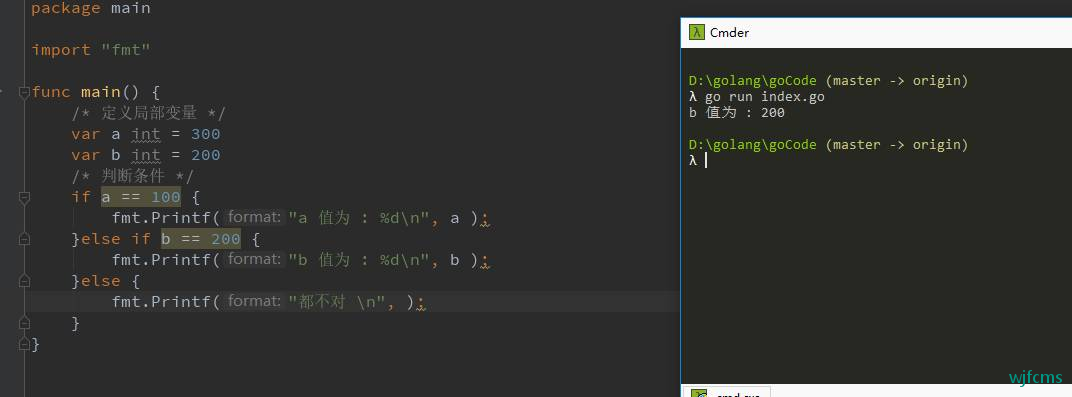Viewport: 1072px width, 397px height.
Task: Click the fold end marker at final brace
Action: [x=25, y=344]
